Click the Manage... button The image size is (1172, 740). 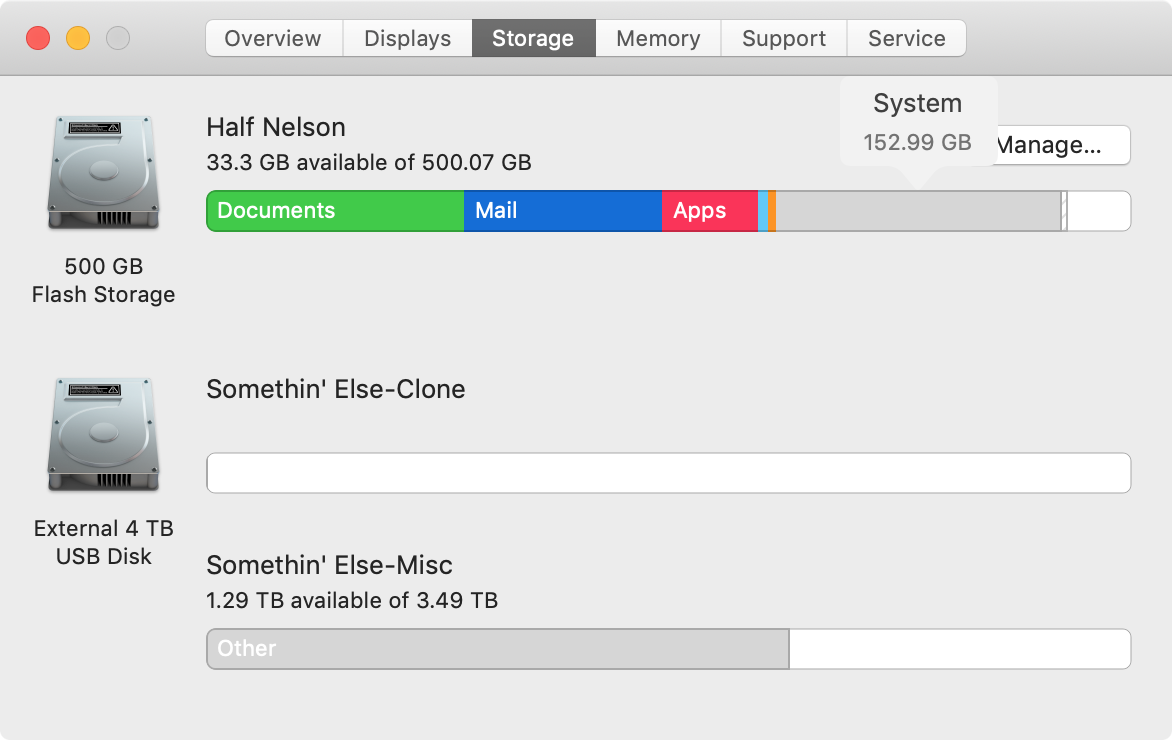(x=1063, y=144)
